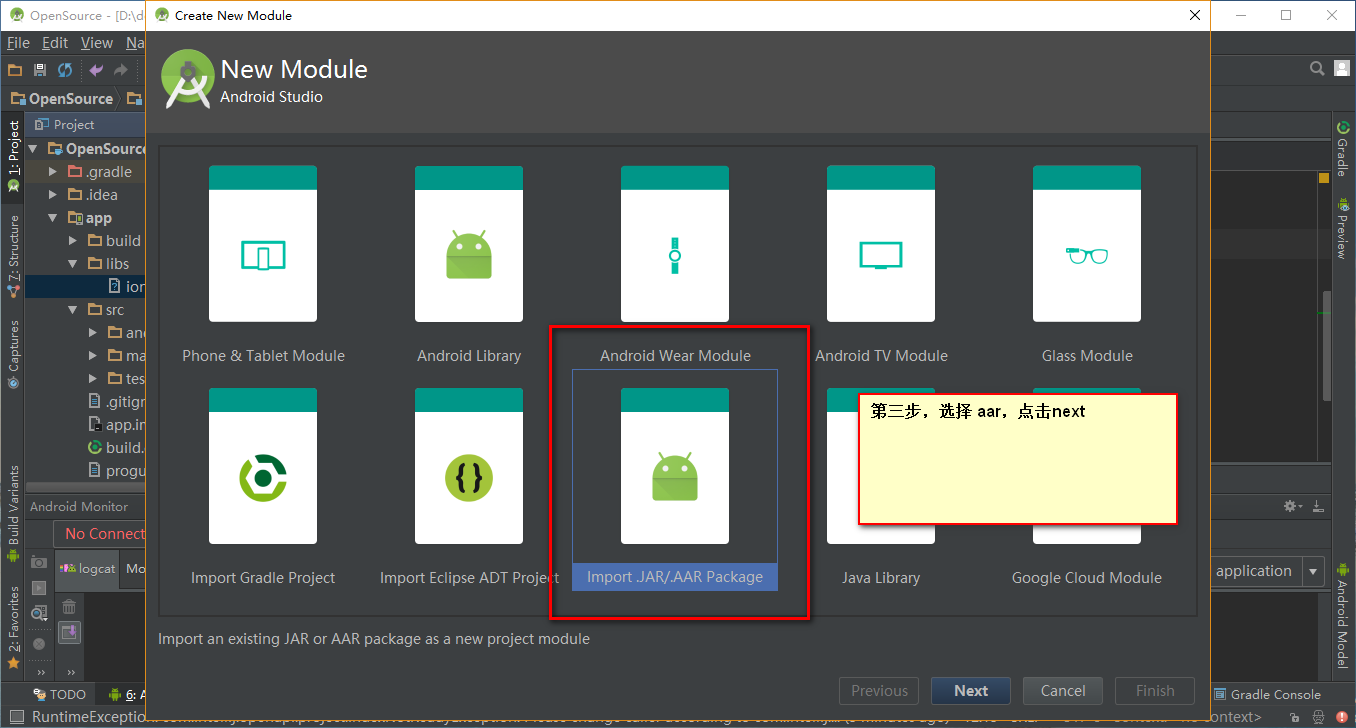Select the .idea folder in project tree

[93, 195]
